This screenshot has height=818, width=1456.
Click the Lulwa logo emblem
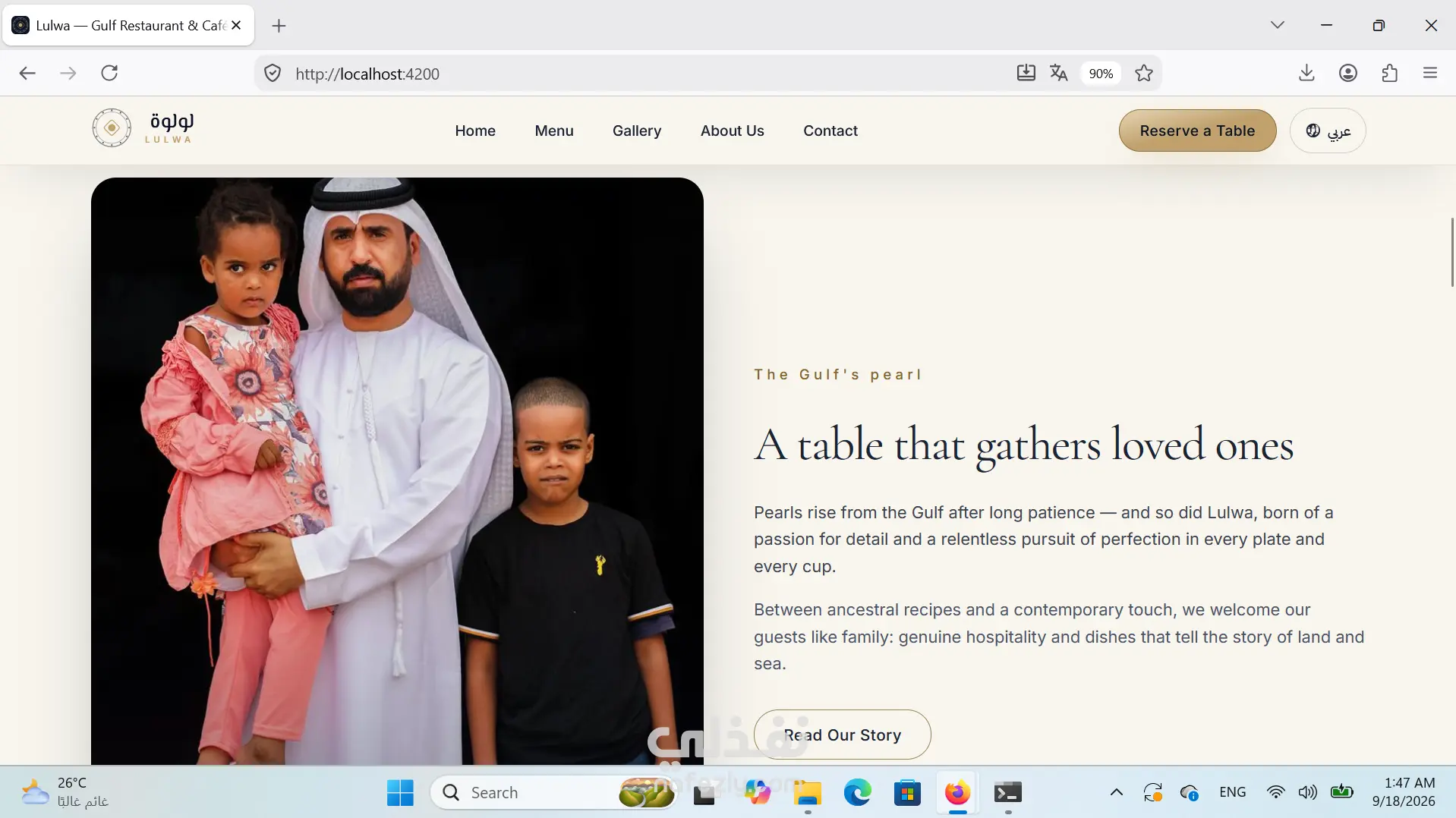pyautogui.click(x=112, y=127)
